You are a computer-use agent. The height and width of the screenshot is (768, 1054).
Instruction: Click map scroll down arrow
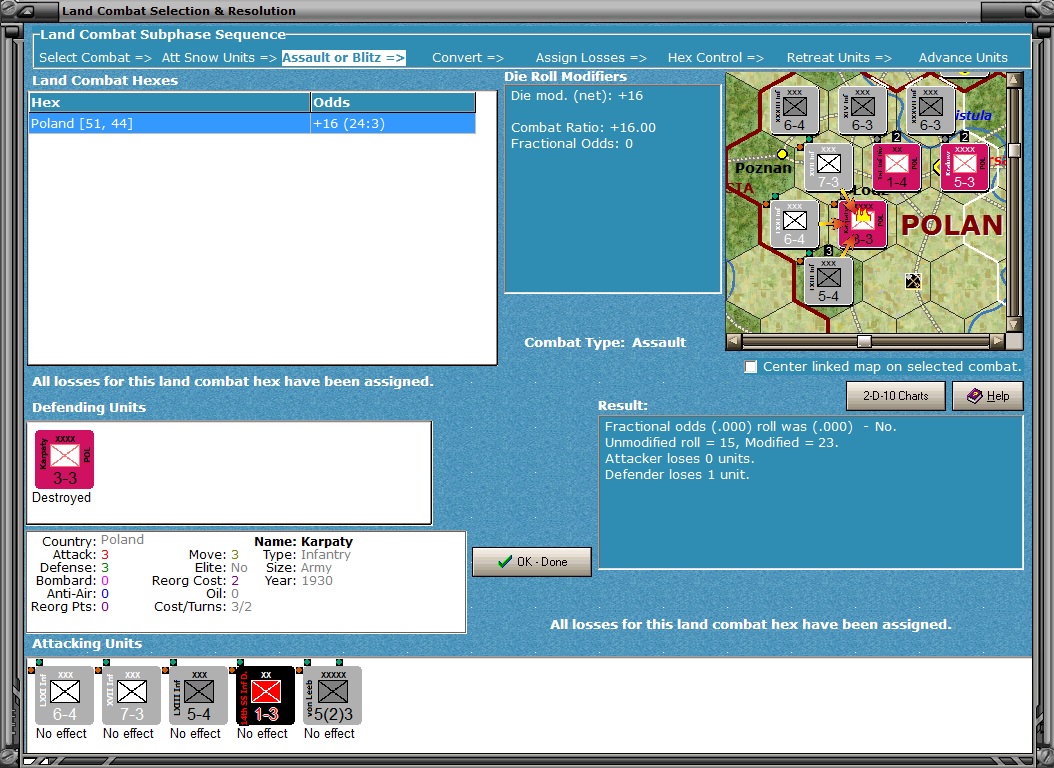tap(1014, 324)
